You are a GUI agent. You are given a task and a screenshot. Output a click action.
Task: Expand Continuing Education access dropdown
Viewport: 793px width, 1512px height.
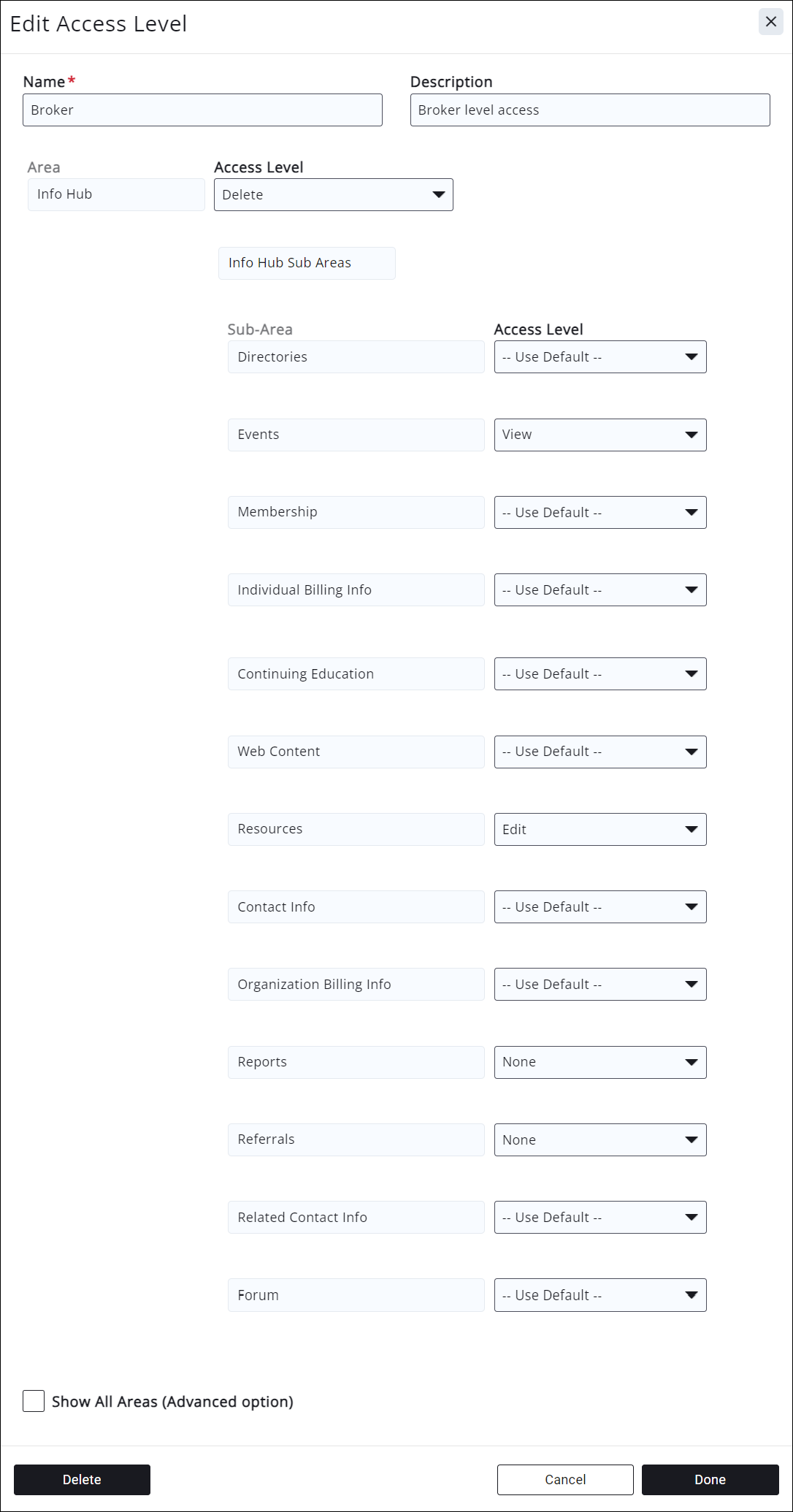pos(599,674)
